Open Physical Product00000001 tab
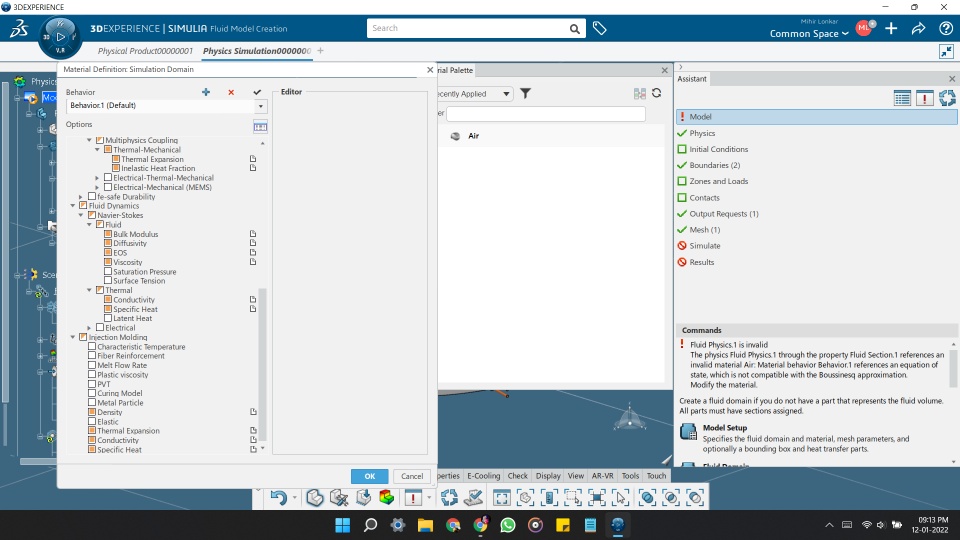960x540 pixels. tap(145, 51)
